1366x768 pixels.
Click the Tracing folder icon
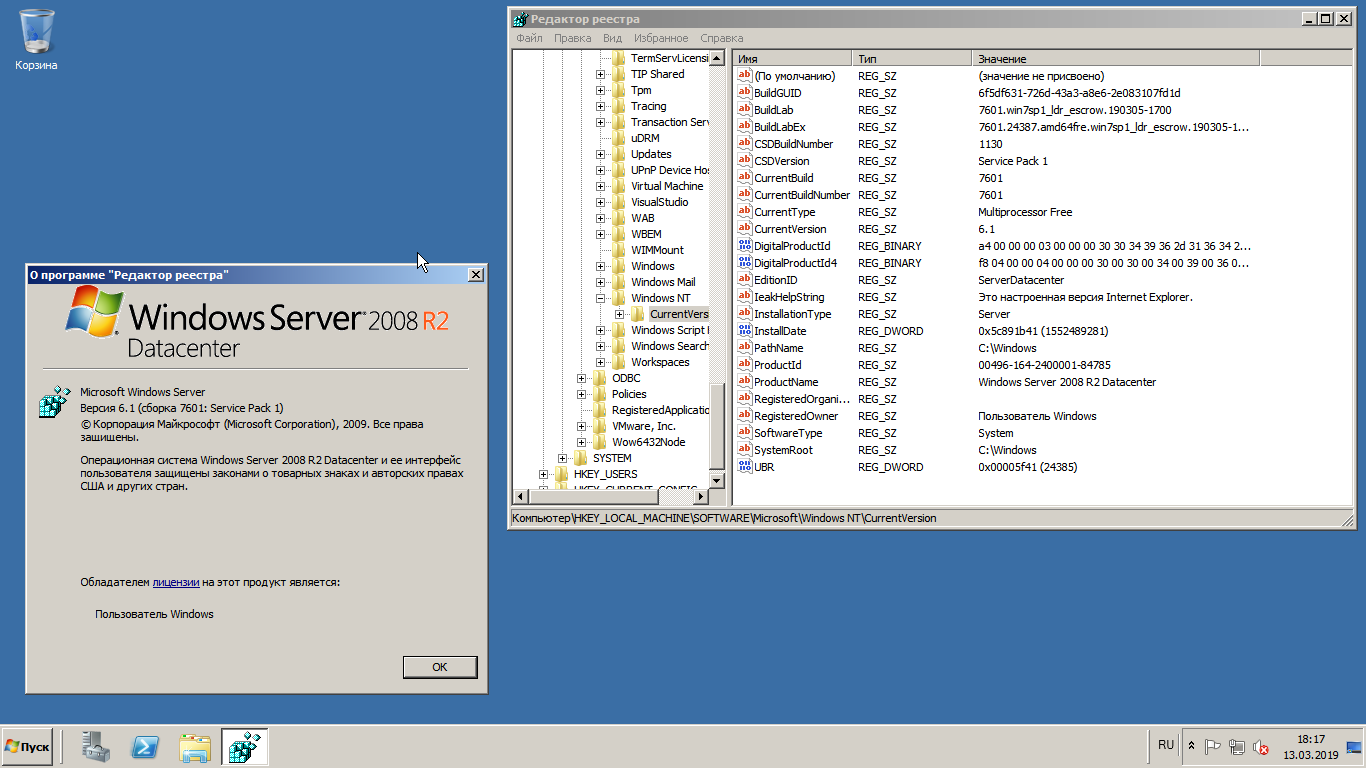pyautogui.click(x=619, y=106)
